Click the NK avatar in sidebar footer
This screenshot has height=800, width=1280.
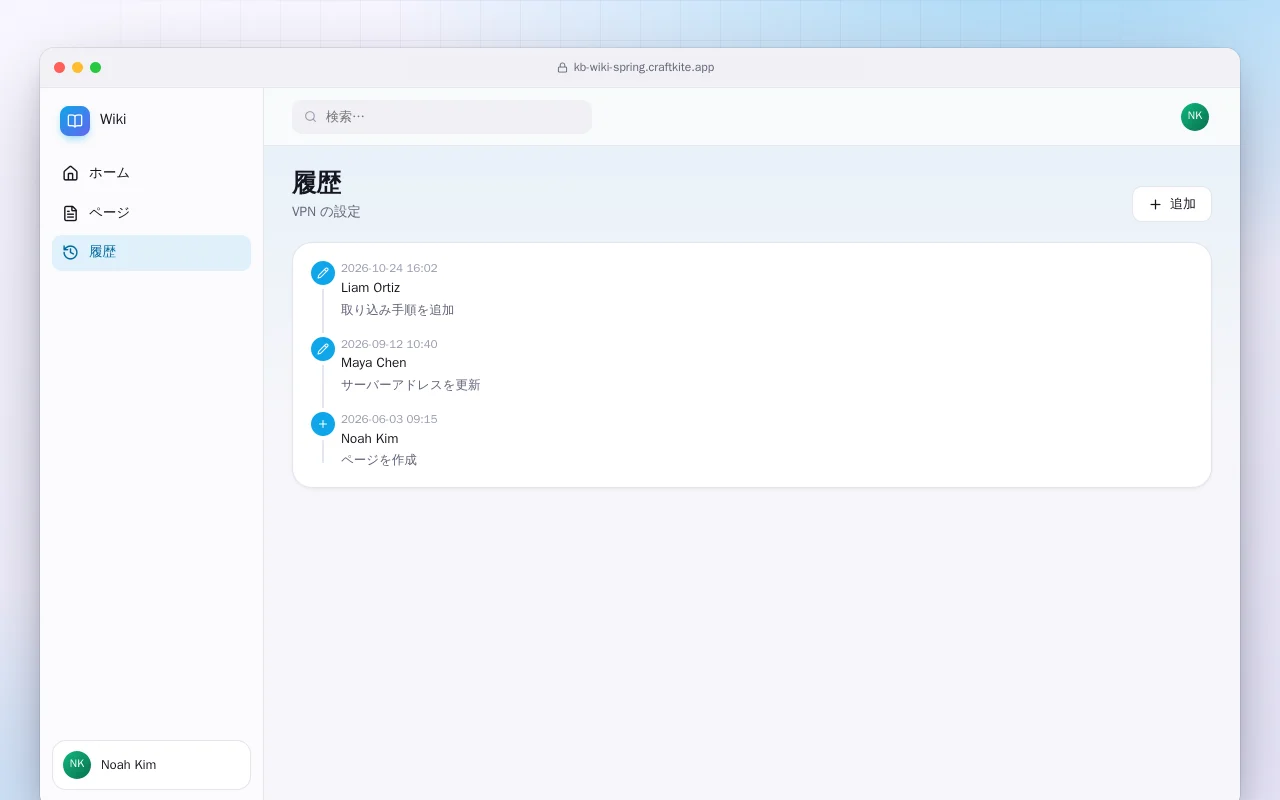pyautogui.click(x=77, y=765)
